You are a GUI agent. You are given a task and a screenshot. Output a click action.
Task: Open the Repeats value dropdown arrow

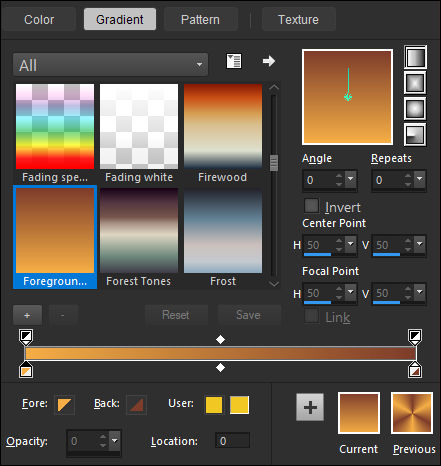click(x=420, y=180)
